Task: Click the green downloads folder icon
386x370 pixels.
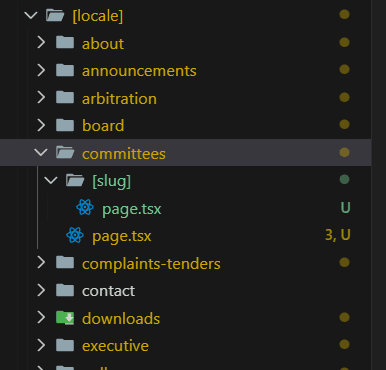Action: click(x=65, y=318)
